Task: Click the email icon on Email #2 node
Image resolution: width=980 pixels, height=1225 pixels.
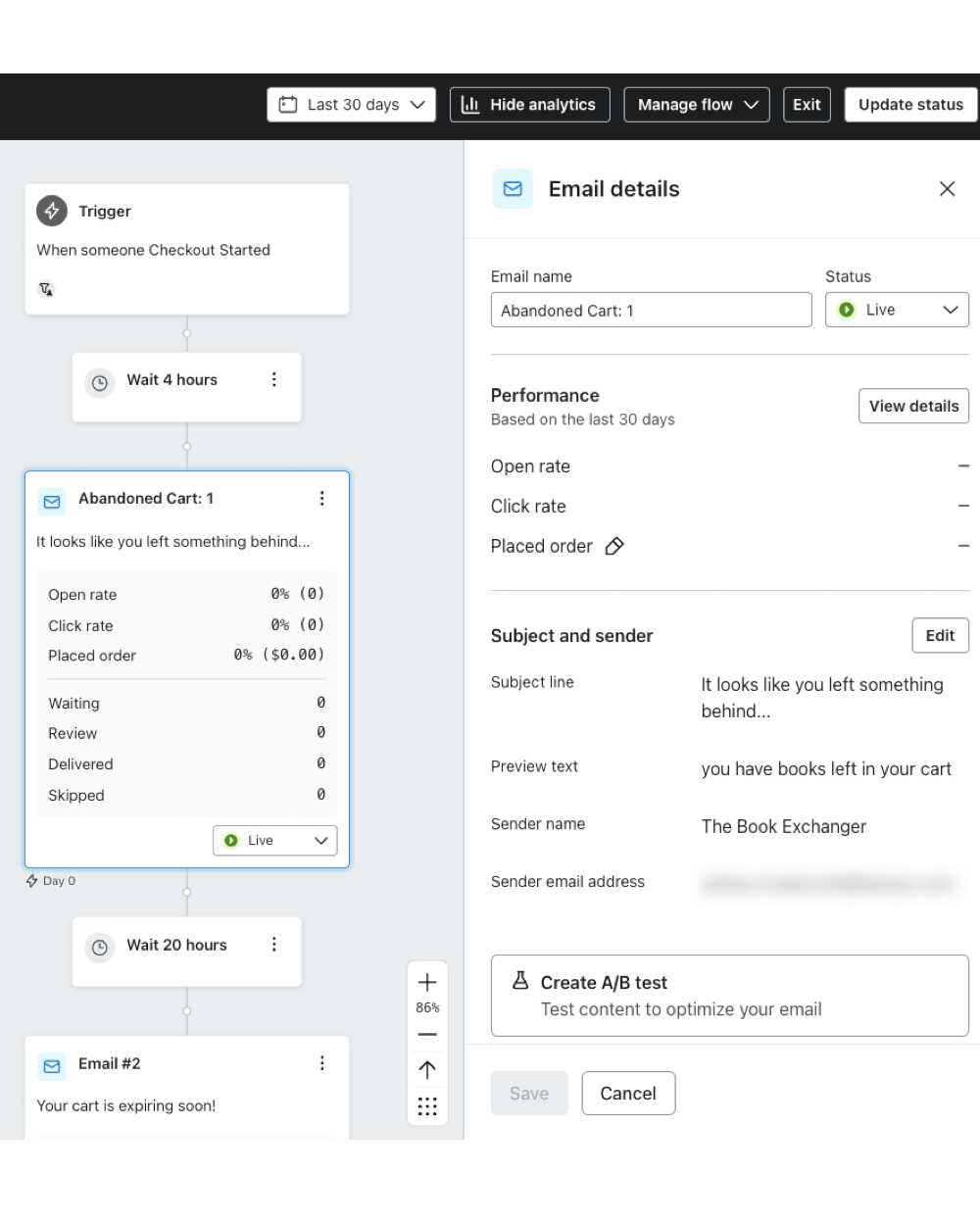Action: 51,1064
